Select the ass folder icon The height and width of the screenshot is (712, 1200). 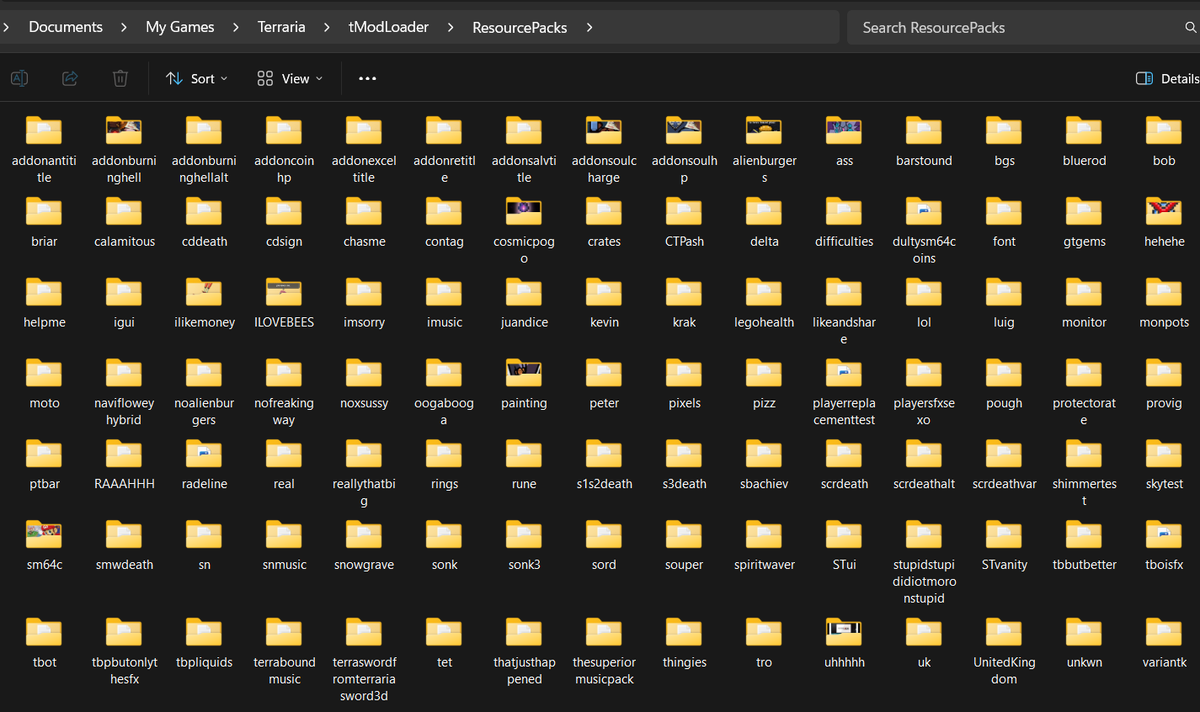[x=844, y=130]
